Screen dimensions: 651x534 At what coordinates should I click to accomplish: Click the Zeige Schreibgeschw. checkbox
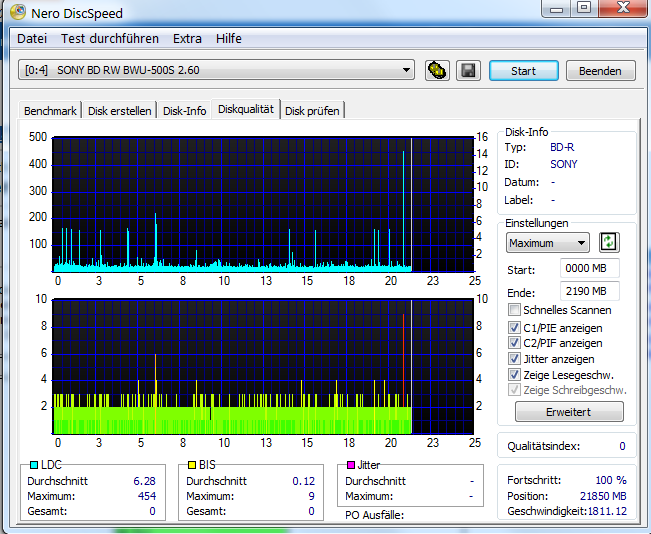coord(514,390)
